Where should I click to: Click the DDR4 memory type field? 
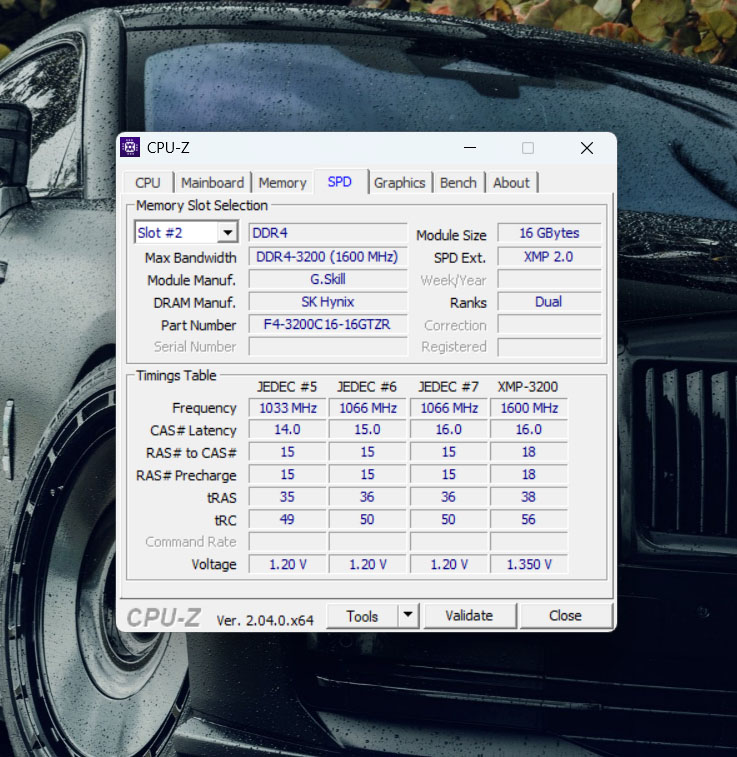tap(328, 233)
